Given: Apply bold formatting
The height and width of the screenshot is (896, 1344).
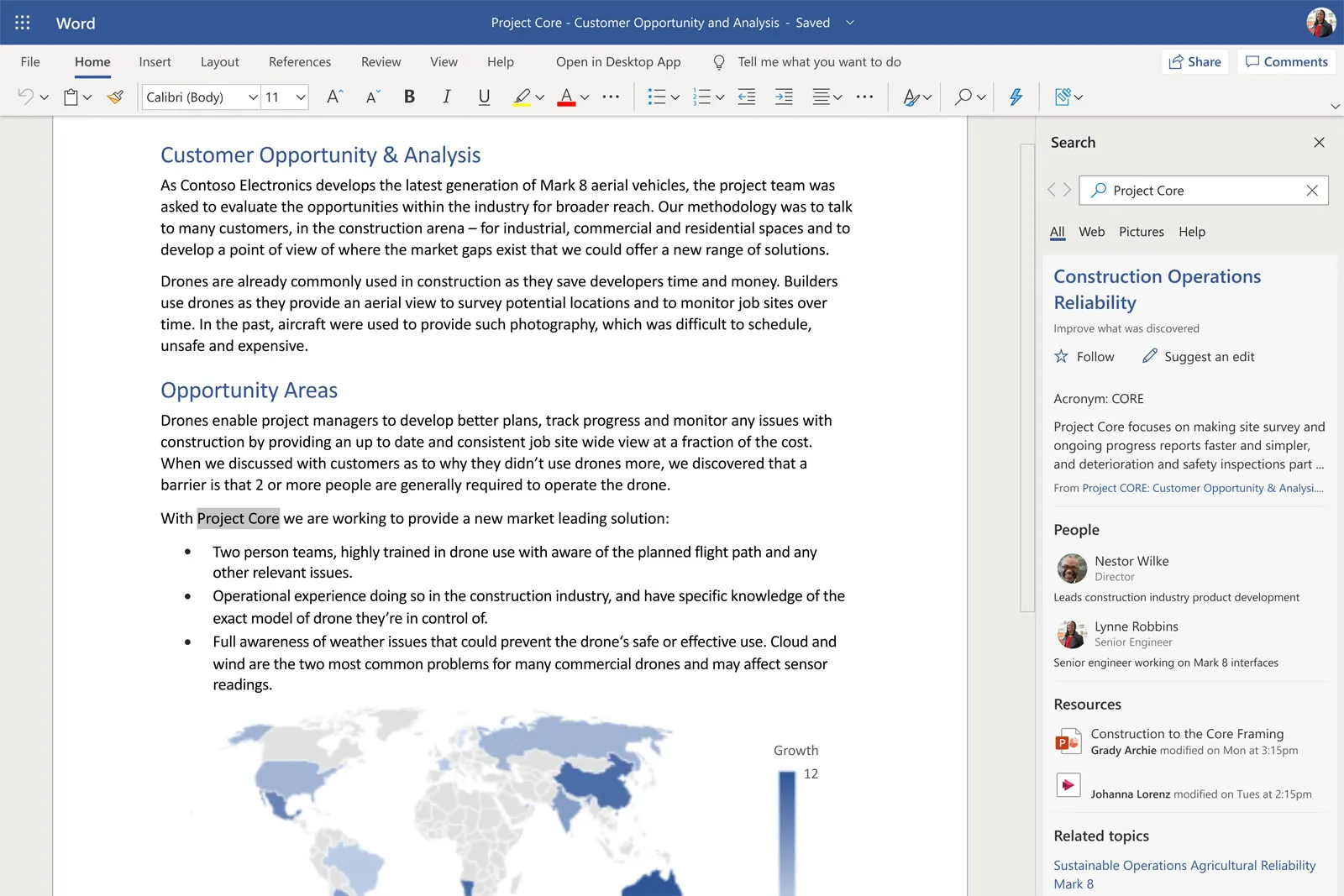Looking at the screenshot, I should [x=409, y=97].
